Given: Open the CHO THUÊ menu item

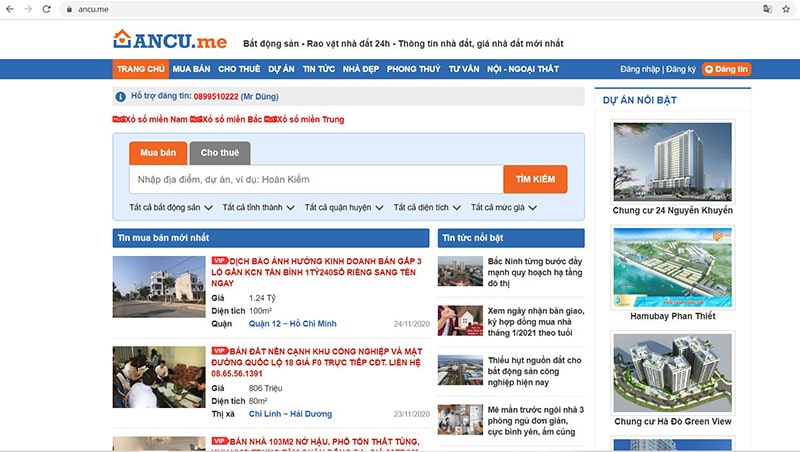Looking at the screenshot, I should tap(239, 69).
